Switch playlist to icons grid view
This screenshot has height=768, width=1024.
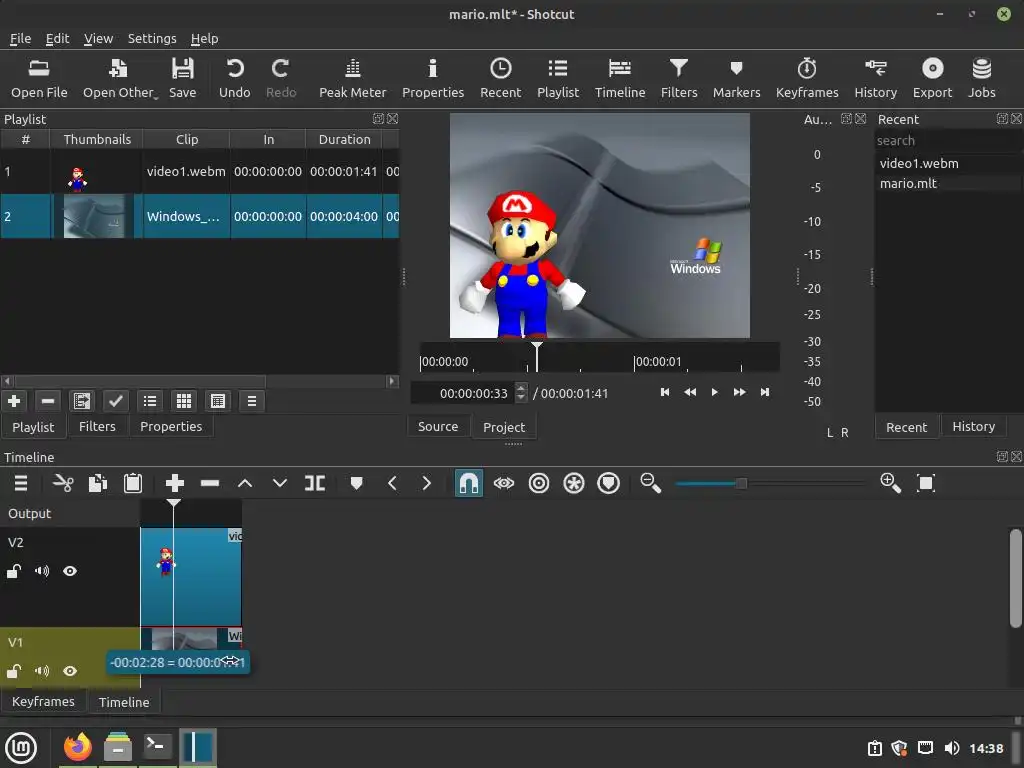[x=184, y=401]
